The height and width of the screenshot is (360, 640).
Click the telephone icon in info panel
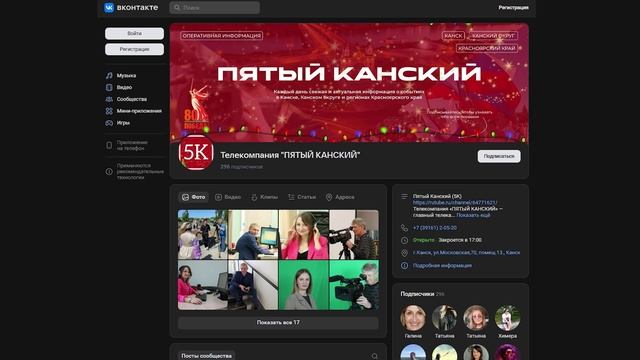[x=404, y=228]
